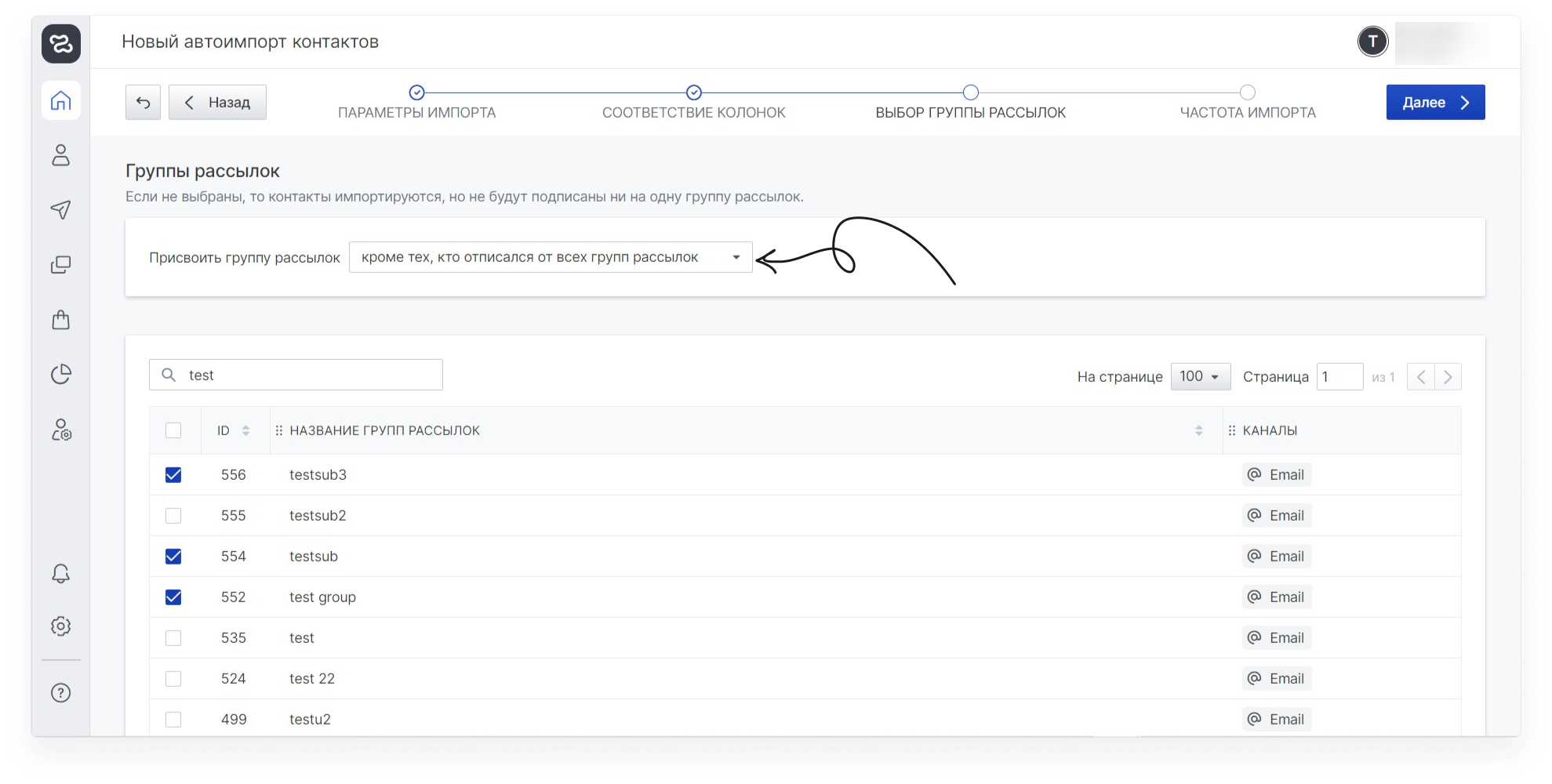
Task: Click the undo return arrow button
Action: [x=143, y=102]
